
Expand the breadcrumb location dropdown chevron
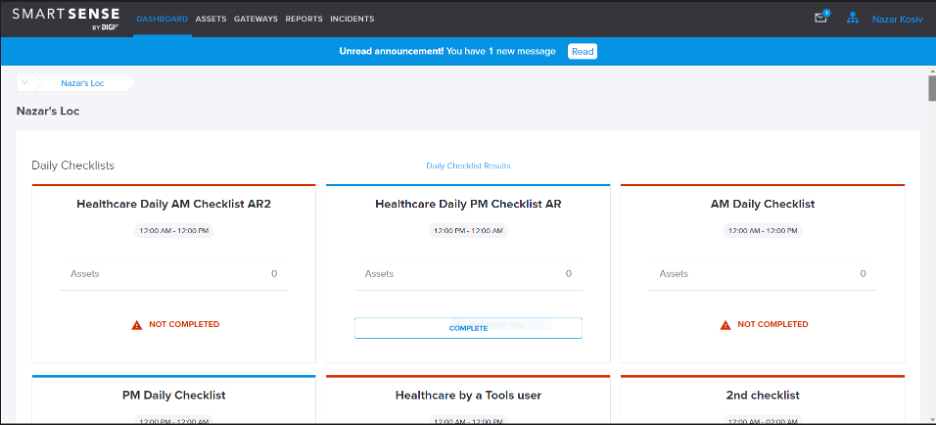click(x=24, y=83)
